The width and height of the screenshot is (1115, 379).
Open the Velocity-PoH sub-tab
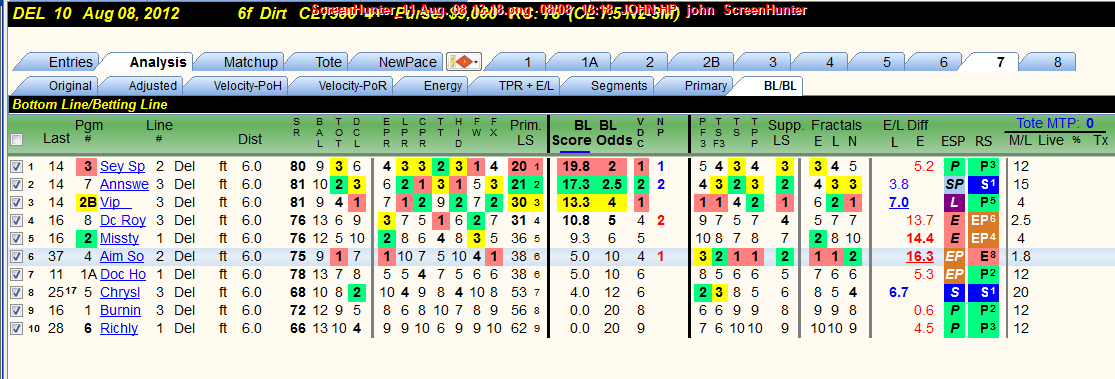pos(247,86)
